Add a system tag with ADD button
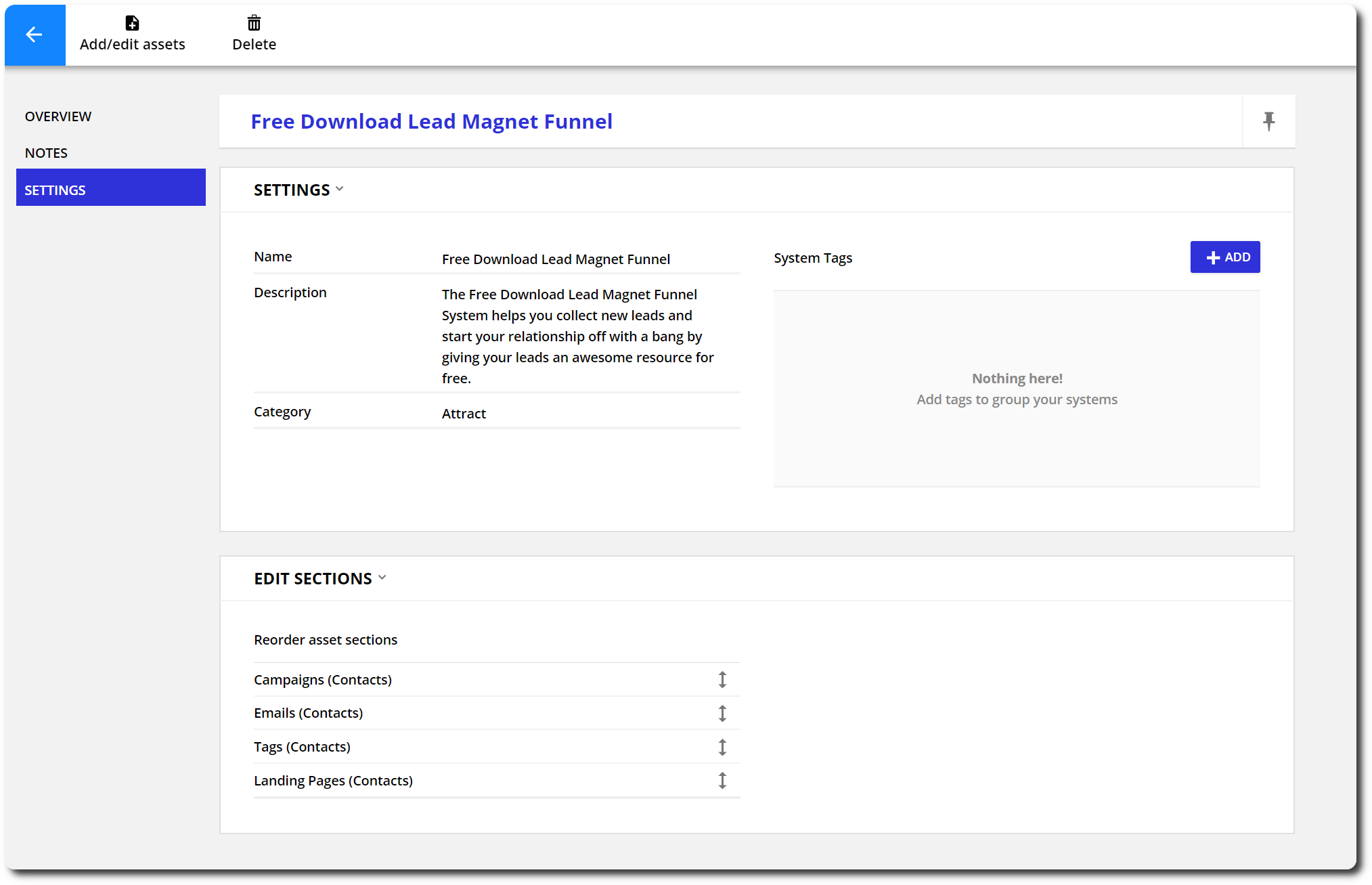The height and width of the screenshot is (885, 1372). tap(1225, 257)
